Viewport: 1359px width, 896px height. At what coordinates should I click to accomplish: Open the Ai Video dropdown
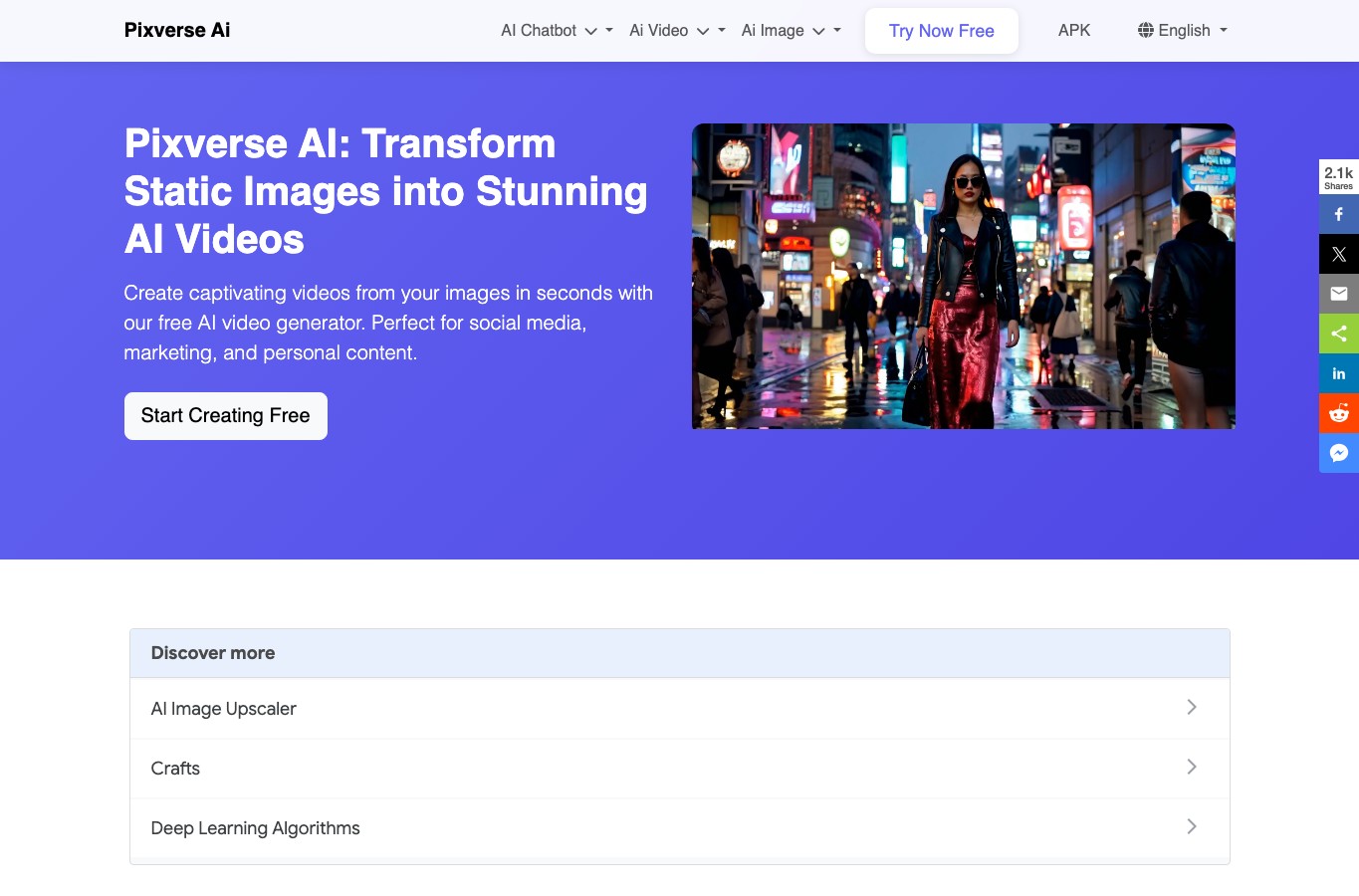point(677,31)
